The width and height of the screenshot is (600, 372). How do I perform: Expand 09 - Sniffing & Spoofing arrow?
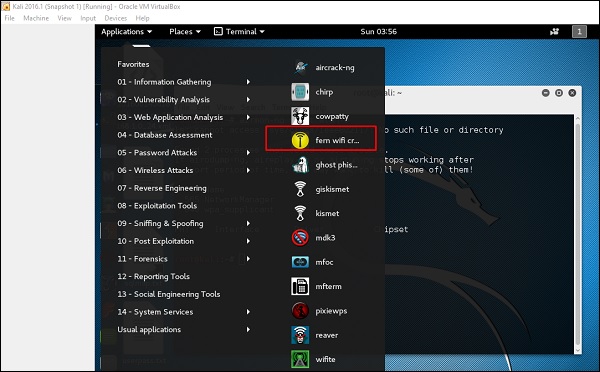(x=248, y=223)
